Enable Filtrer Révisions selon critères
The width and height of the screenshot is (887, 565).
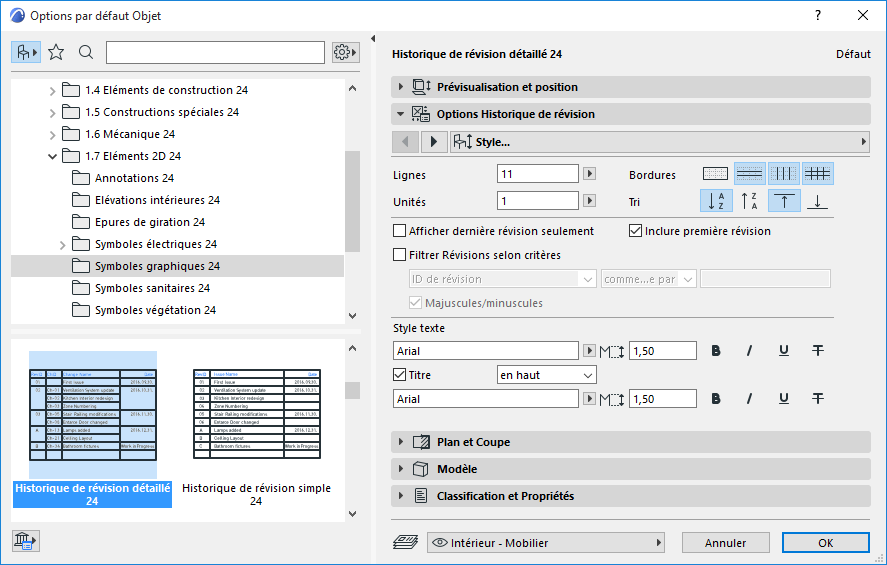(399, 255)
